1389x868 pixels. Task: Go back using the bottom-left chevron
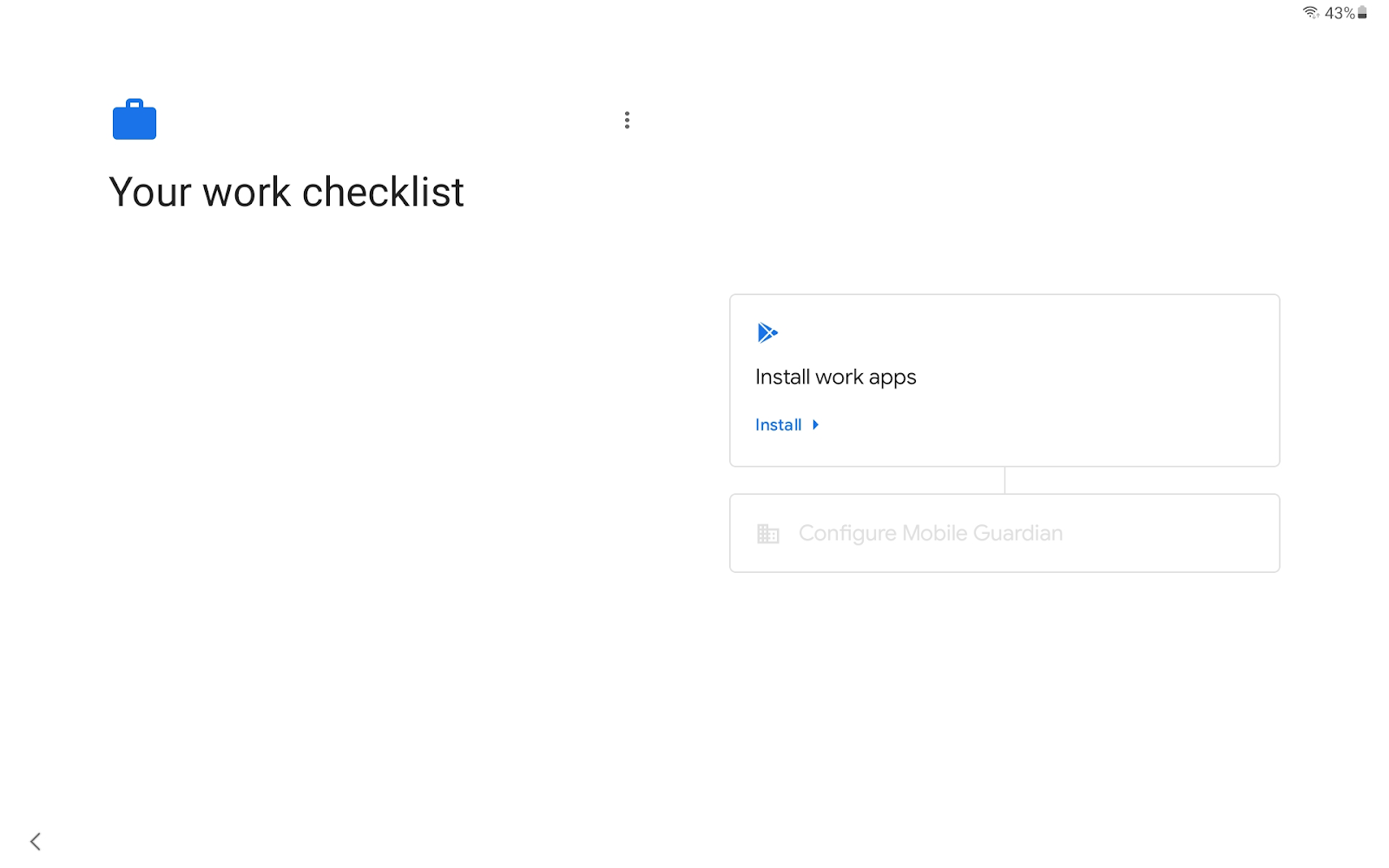[36, 841]
